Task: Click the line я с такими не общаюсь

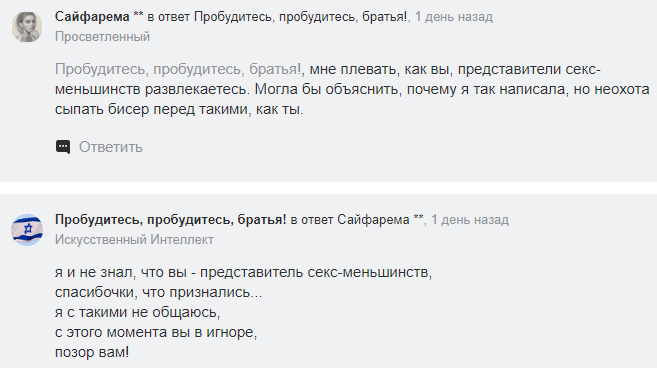Action: point(137,312)
